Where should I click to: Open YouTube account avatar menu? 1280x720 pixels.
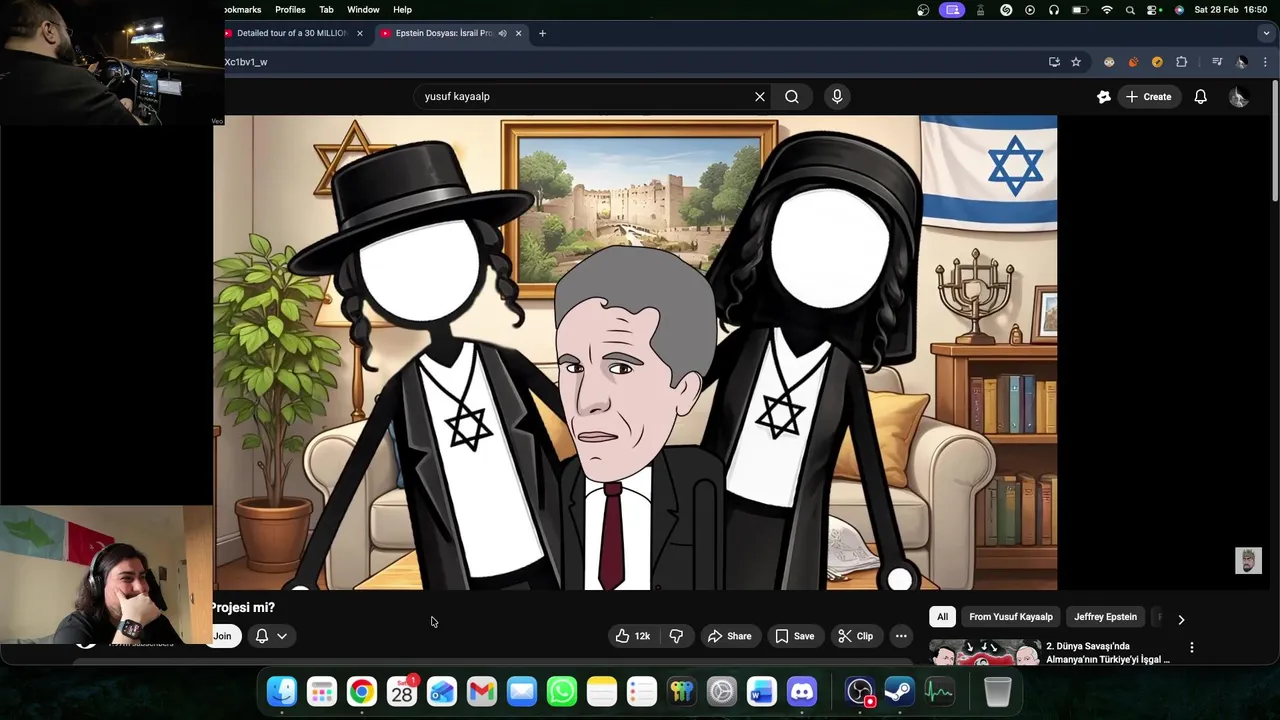point(1238,97)
